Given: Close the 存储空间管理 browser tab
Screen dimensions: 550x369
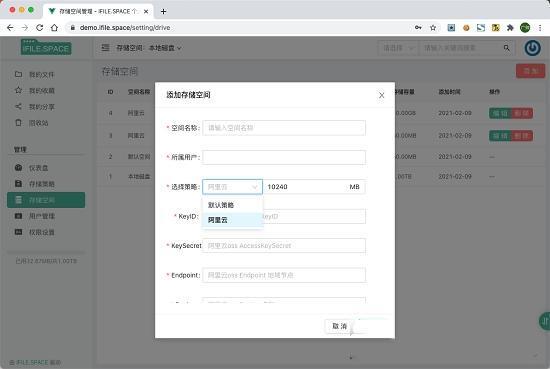Looking at the screenshot, I should [x=146, y=11].
